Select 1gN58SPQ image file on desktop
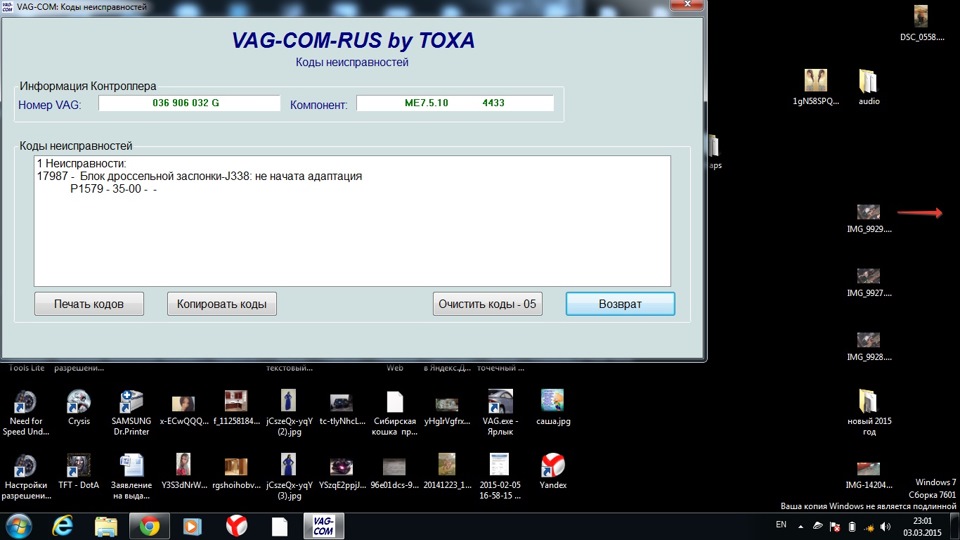This screenshot has width=960, height=540. 816,88
